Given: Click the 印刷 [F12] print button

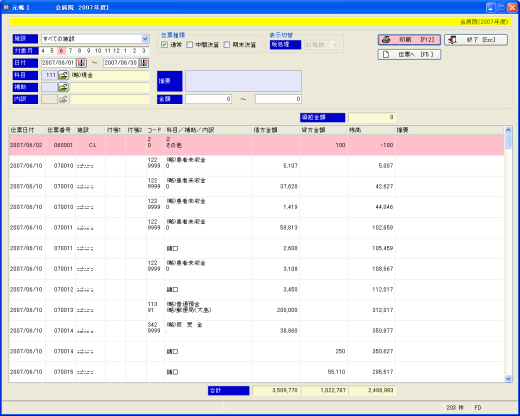Looking at the screenshot, I should click(x=409, y=40).
